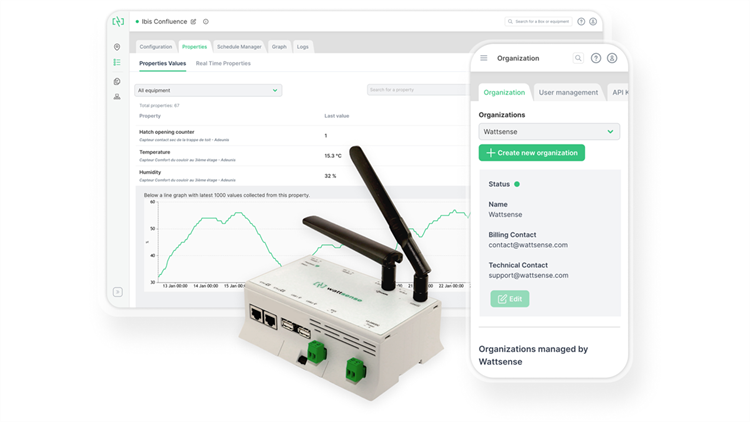
Task: Open the Wattsense organizations dropdown
Action: point(549,132)
